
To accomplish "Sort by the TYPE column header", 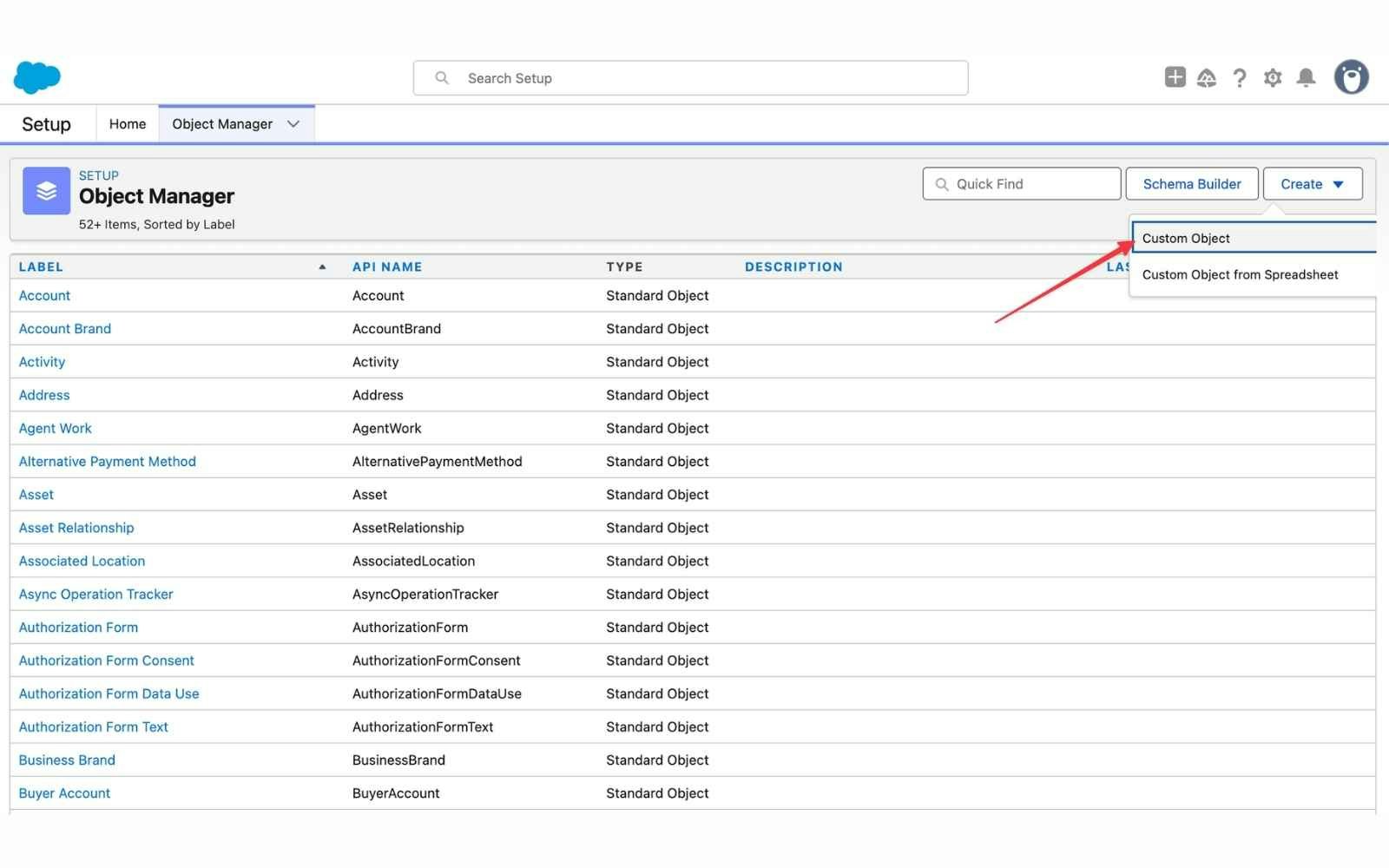I will (x=624, y=267).
